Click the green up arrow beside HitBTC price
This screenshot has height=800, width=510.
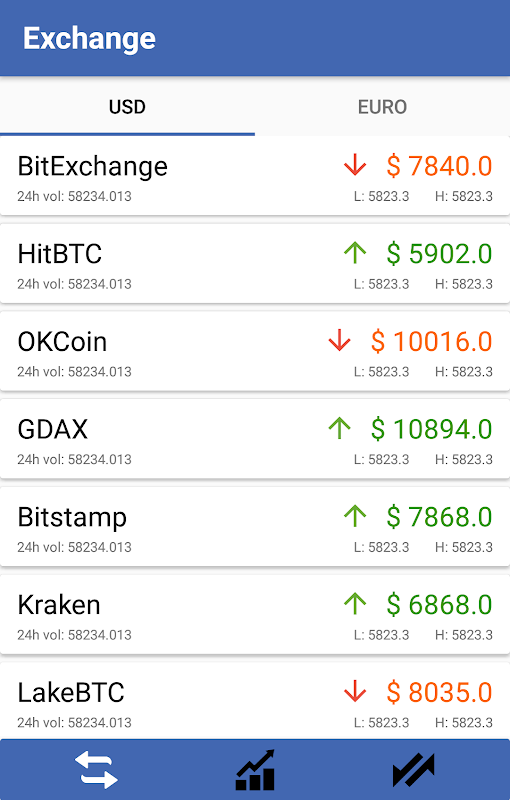pos(355,253)
